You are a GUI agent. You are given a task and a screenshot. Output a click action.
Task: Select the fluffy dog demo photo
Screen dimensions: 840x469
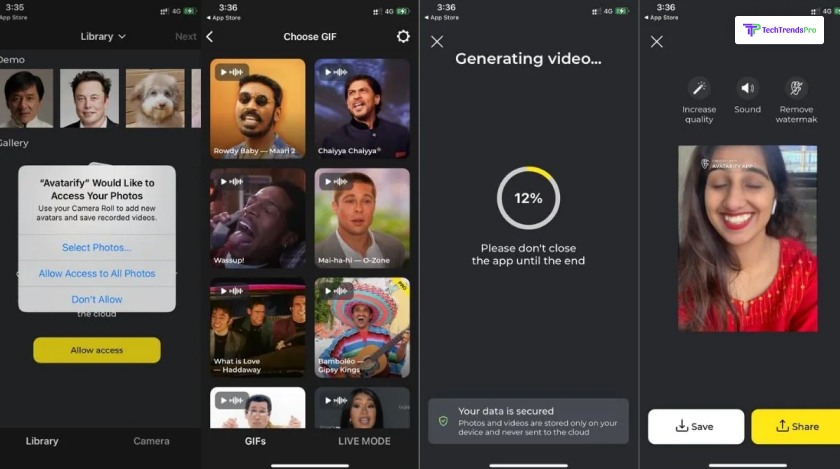point(155,98)
